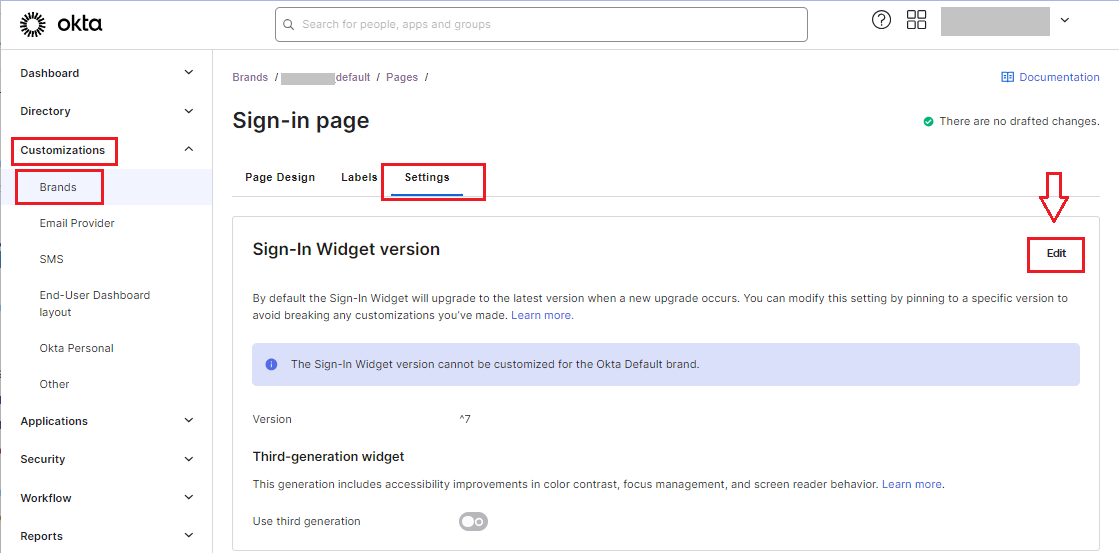
Task: Toggle Use third generation switch
Action: point(473,522)
